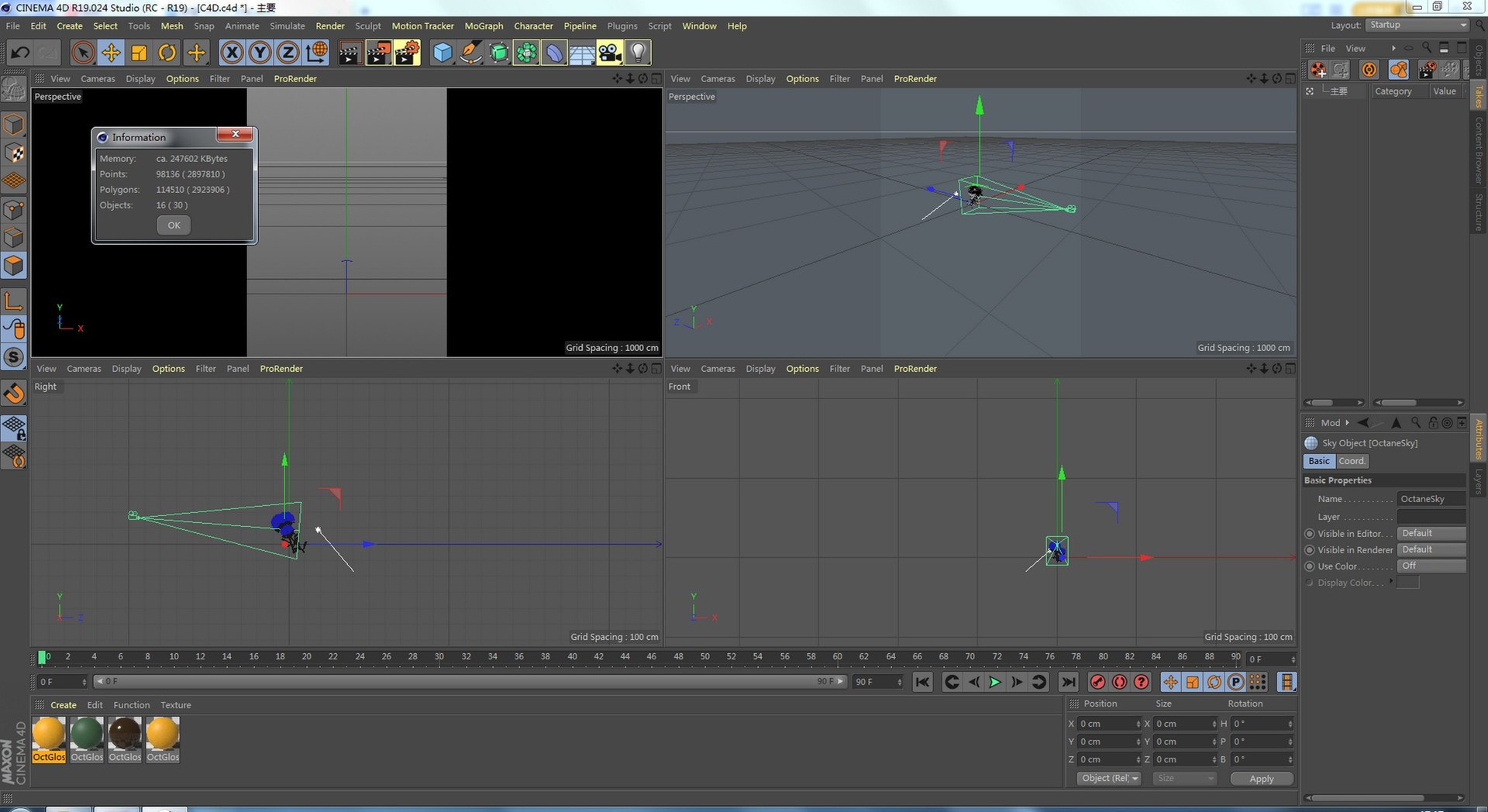This screenshot has width=1488, height=812.
Task: Open the Object (Rel) dropdown
Action: tap(1109, 779)
